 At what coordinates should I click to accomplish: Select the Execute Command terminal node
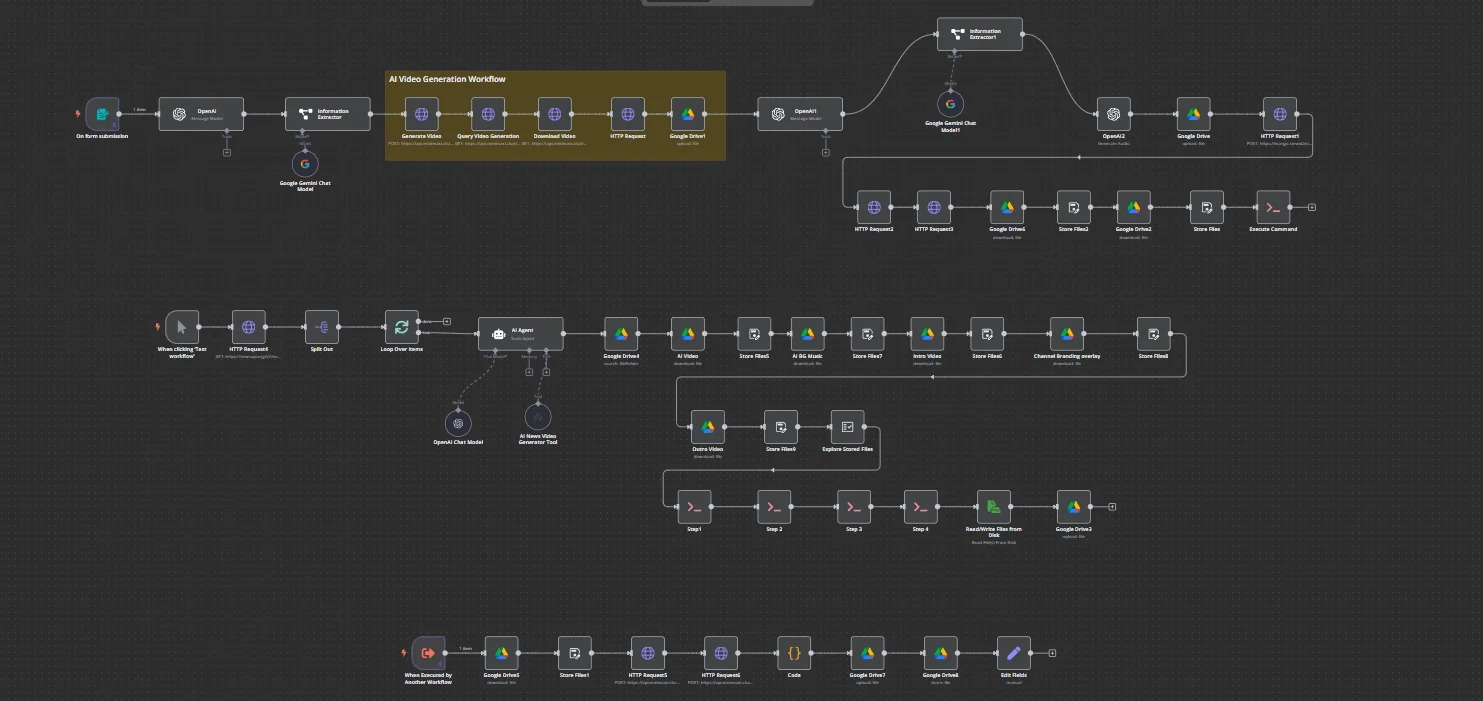pyautogui.click(x=1273, y=207)
